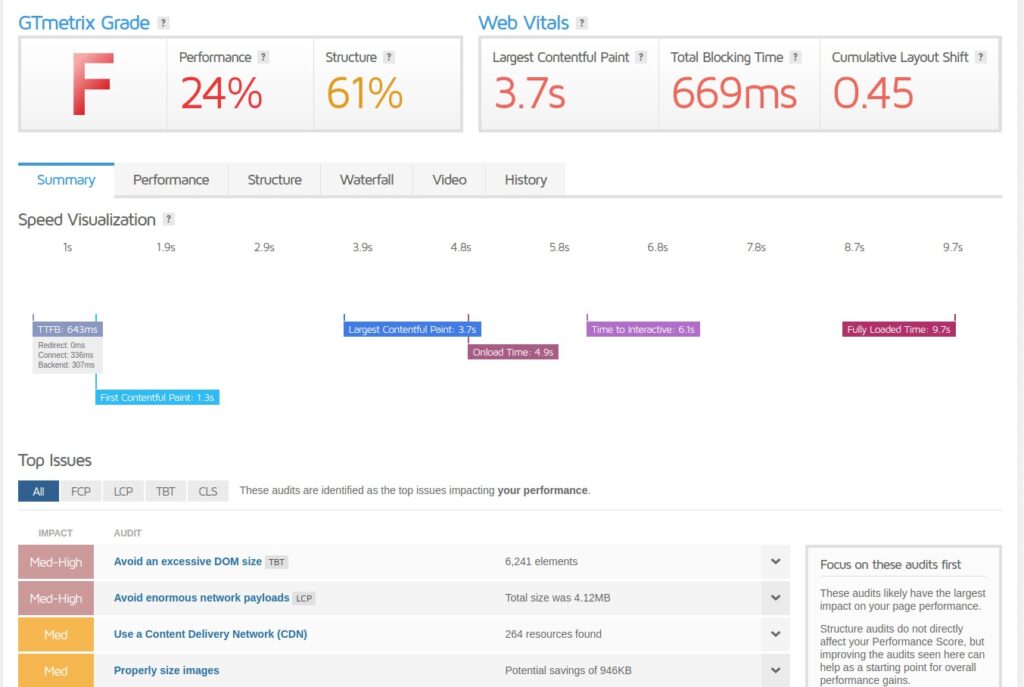Click help icon next to GTmetrix Grade
This screenshot has width=1024, height=687.
point(164,23)
